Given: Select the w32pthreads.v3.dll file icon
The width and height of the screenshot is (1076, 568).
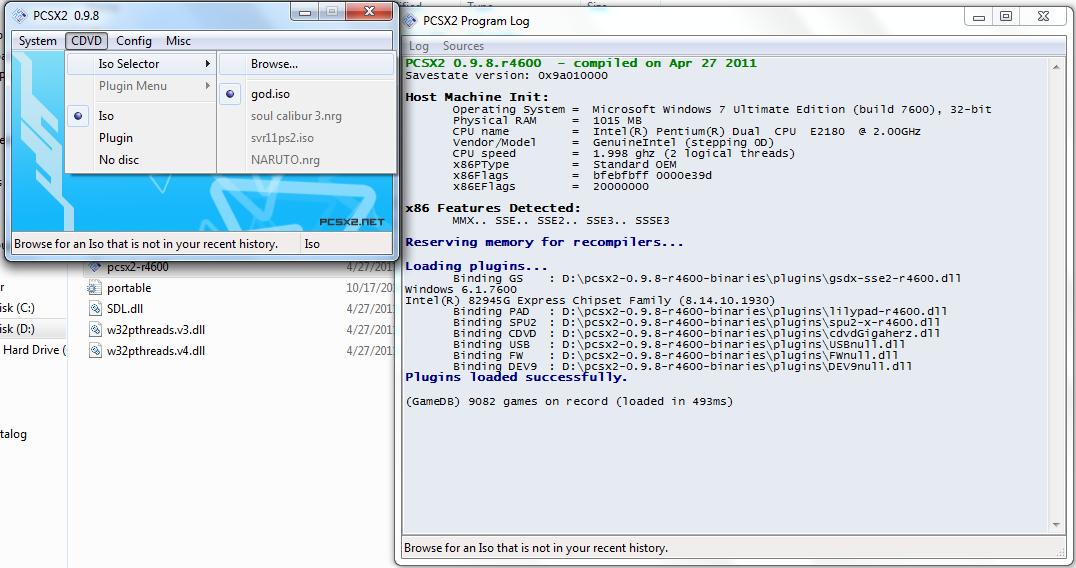Looking at the screenshot, I should (95, 330).
